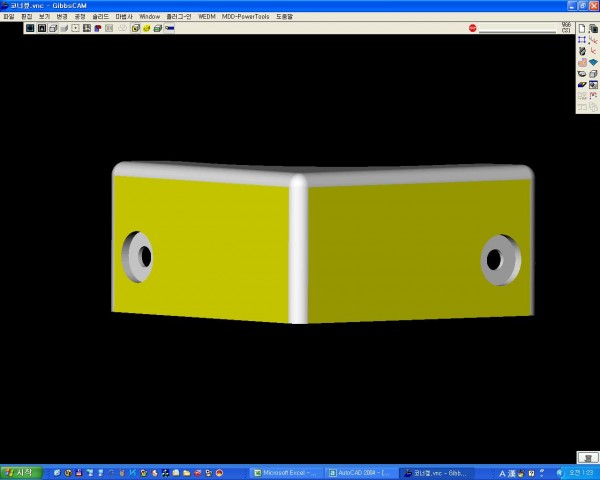Click the first render toolbar icon
600x480 pixels.
30,28
